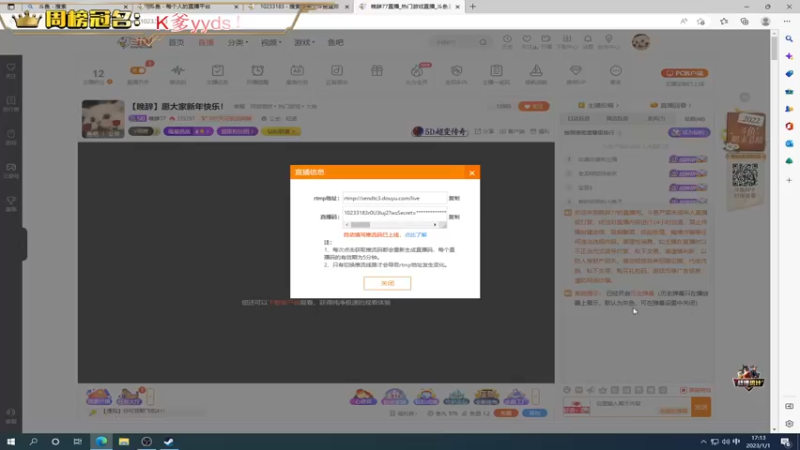Open the more ellipsis icon in streamer toolbar
The height and width of the screenshot is (450, 800).
click(x=616, y=71)
